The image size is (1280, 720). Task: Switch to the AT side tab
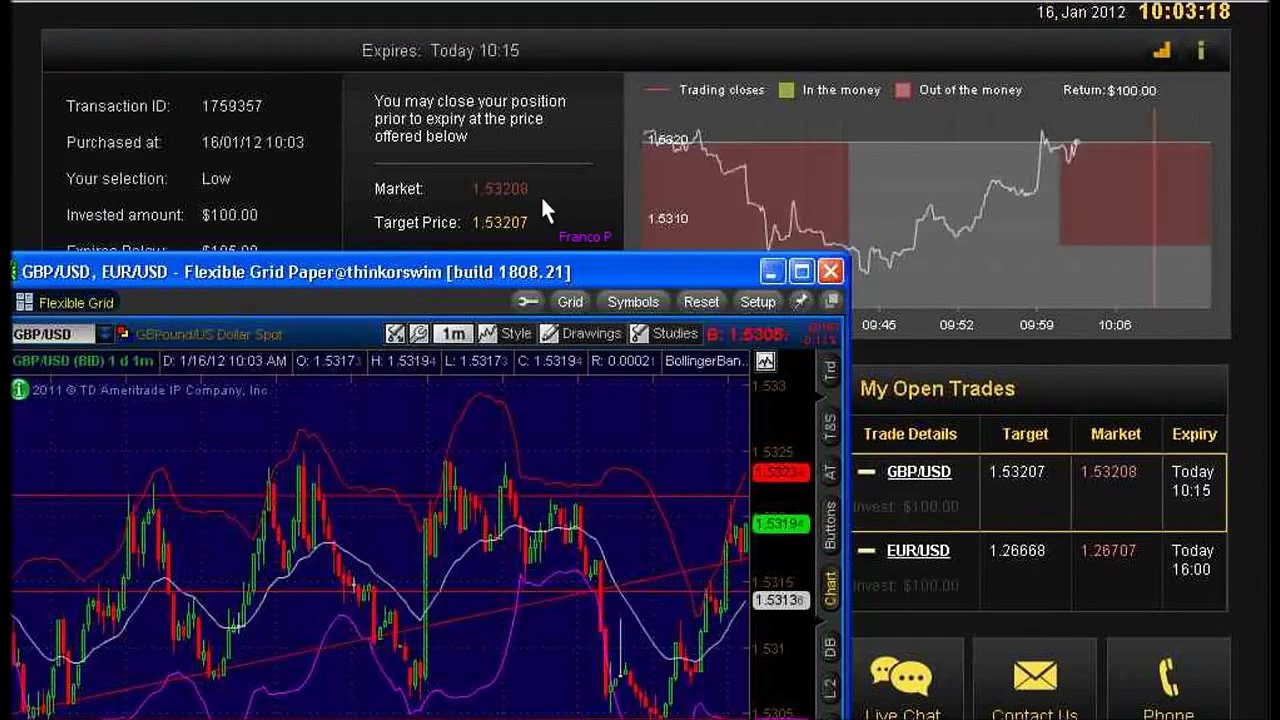click(x=830, y=472)
